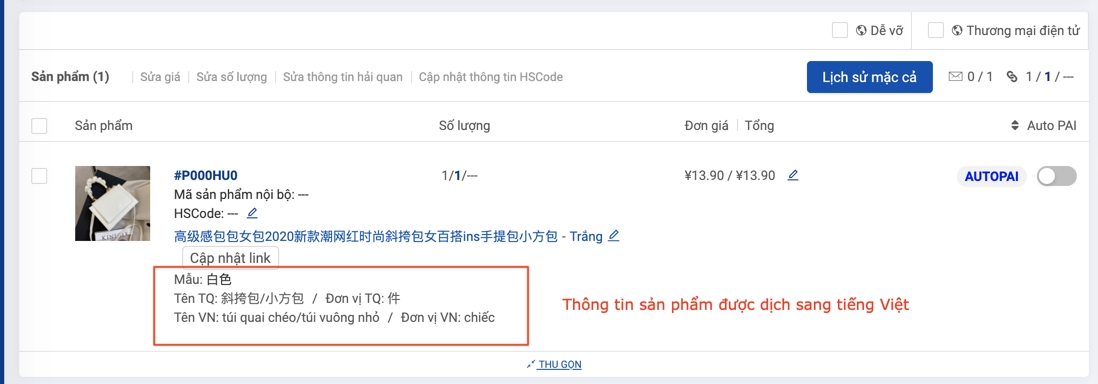
Task: Tick checkbox for product #P000HU0
Action: pyautogui.click(x=39, y=176)
